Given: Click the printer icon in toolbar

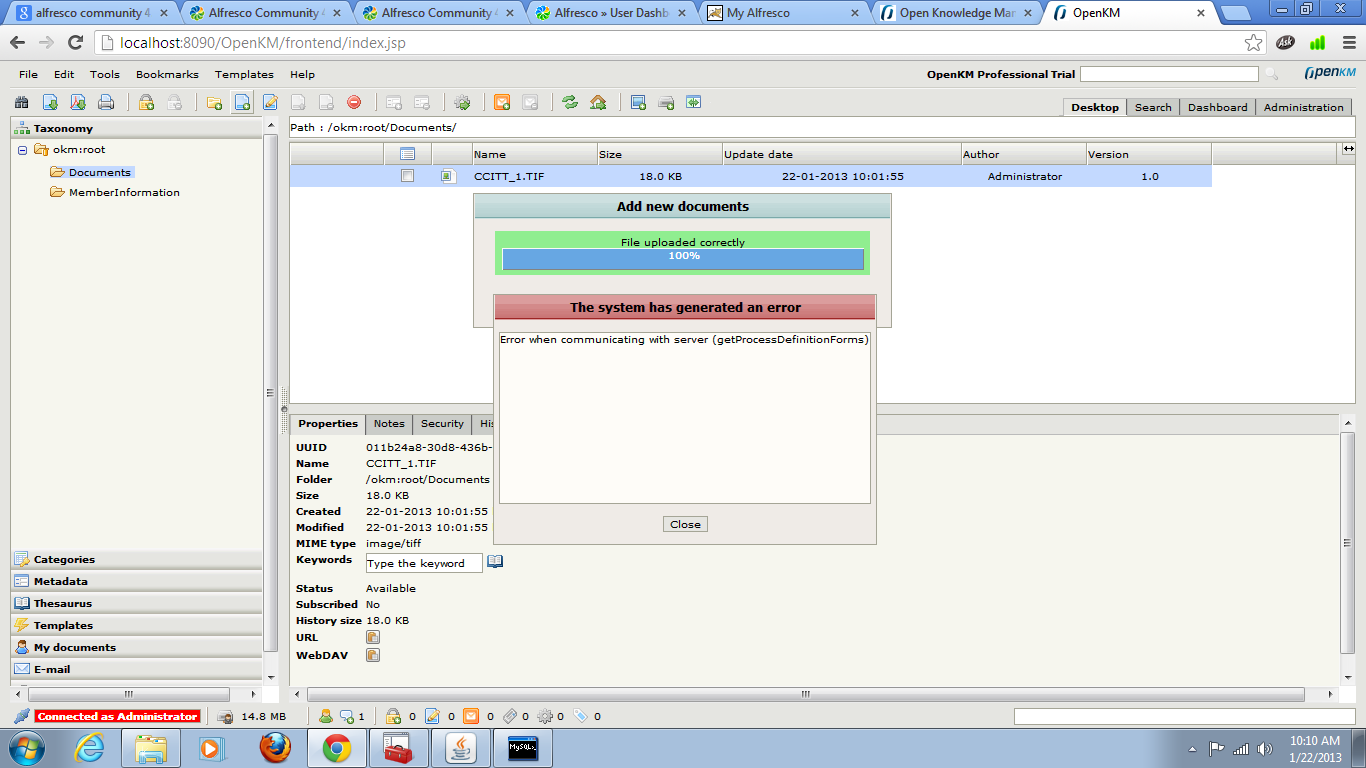Looking at the screenshot, I should coord(106,102).
